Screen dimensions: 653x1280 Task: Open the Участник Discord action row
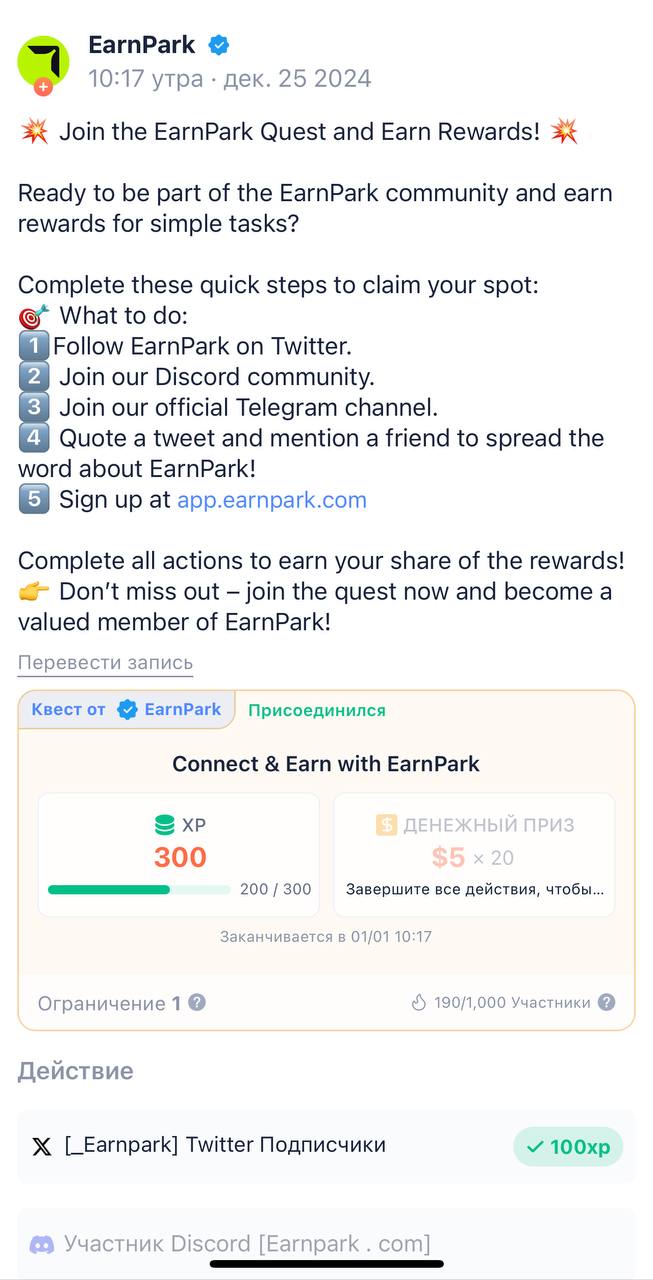[x=326, y=1244]
